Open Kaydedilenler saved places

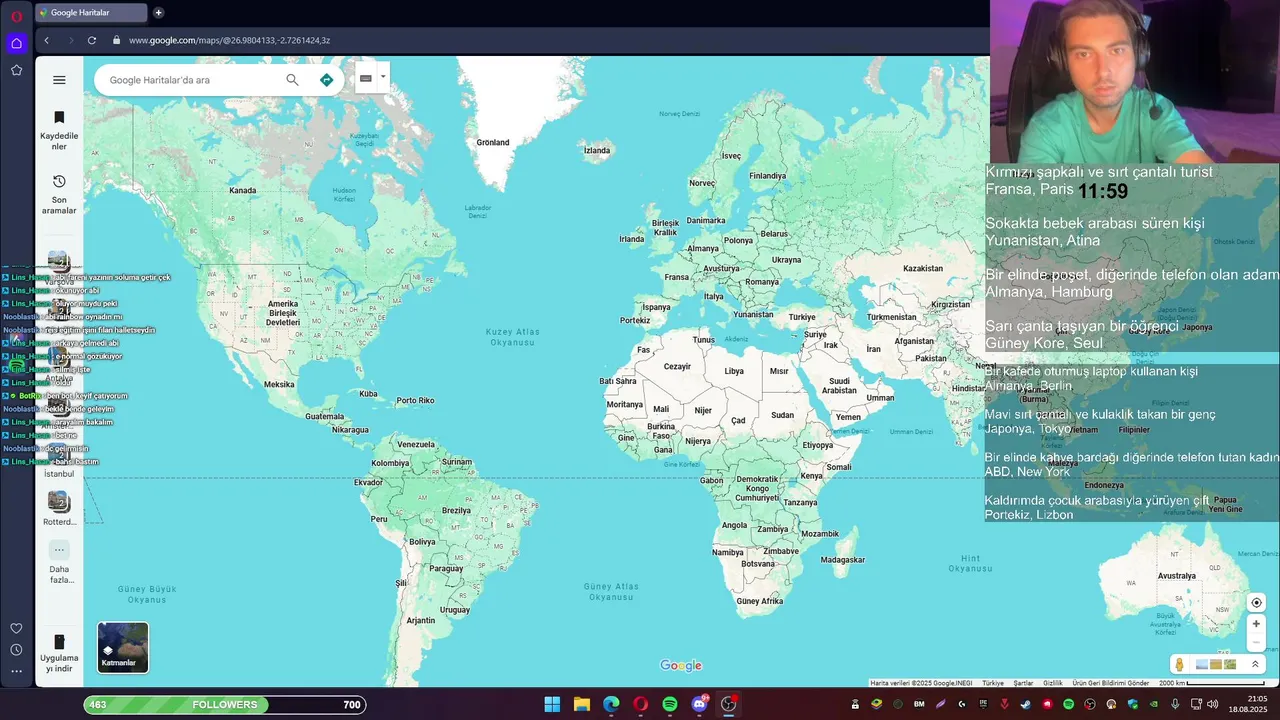(59, 130)
